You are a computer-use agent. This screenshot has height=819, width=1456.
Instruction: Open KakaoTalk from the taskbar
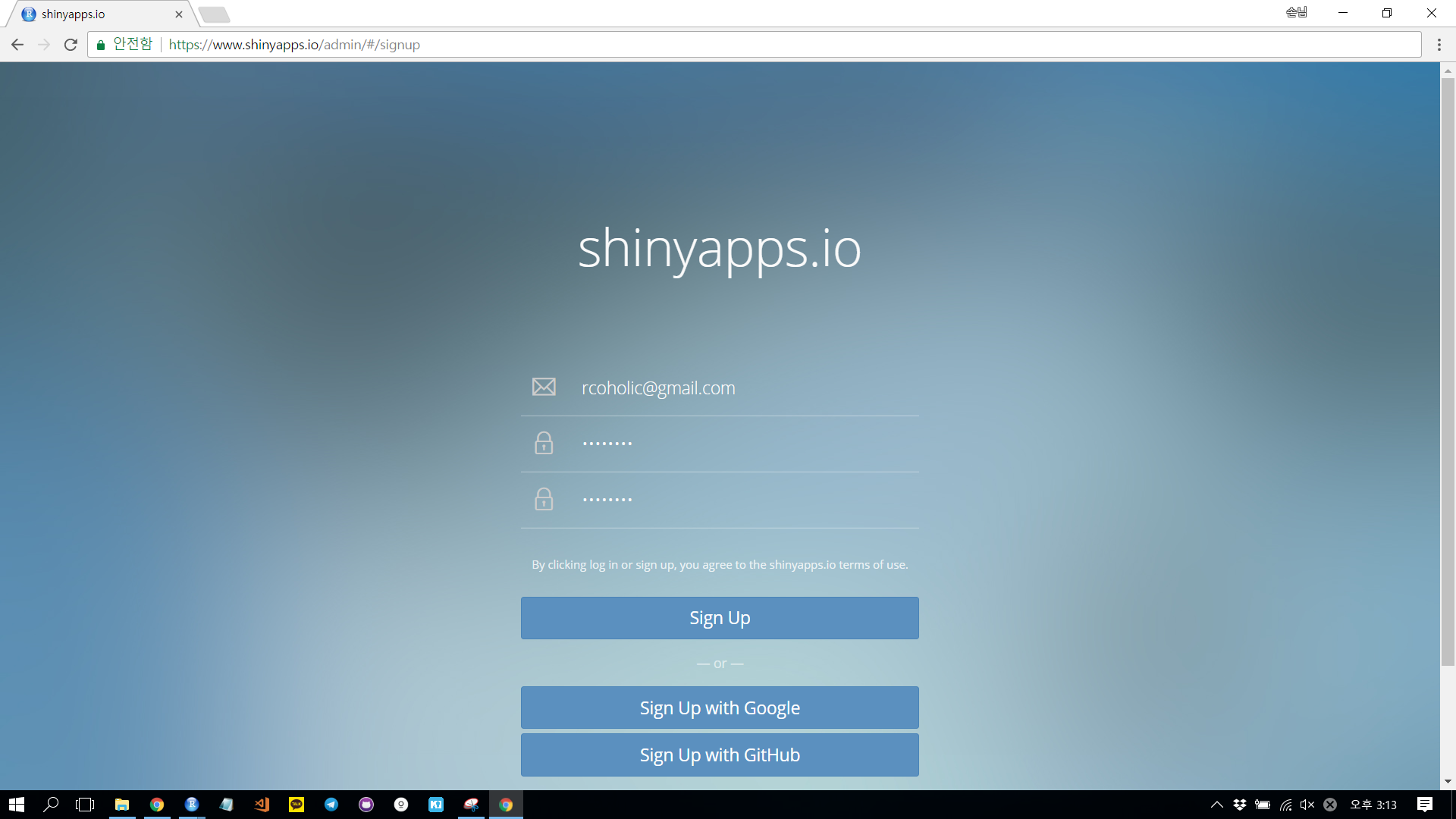tap(297, 805)
